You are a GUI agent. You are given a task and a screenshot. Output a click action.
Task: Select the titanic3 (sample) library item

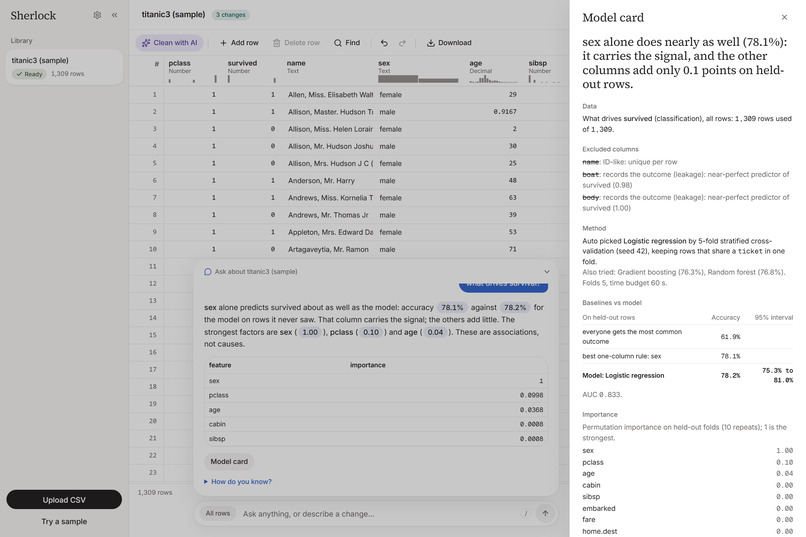coord(64,67)
